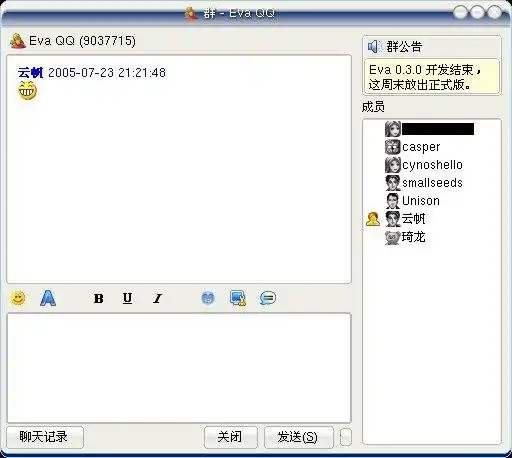Viewport: 512px width, 458px height.
Task: Click sender name 云帆 in the chat
Action: [30, 73]
